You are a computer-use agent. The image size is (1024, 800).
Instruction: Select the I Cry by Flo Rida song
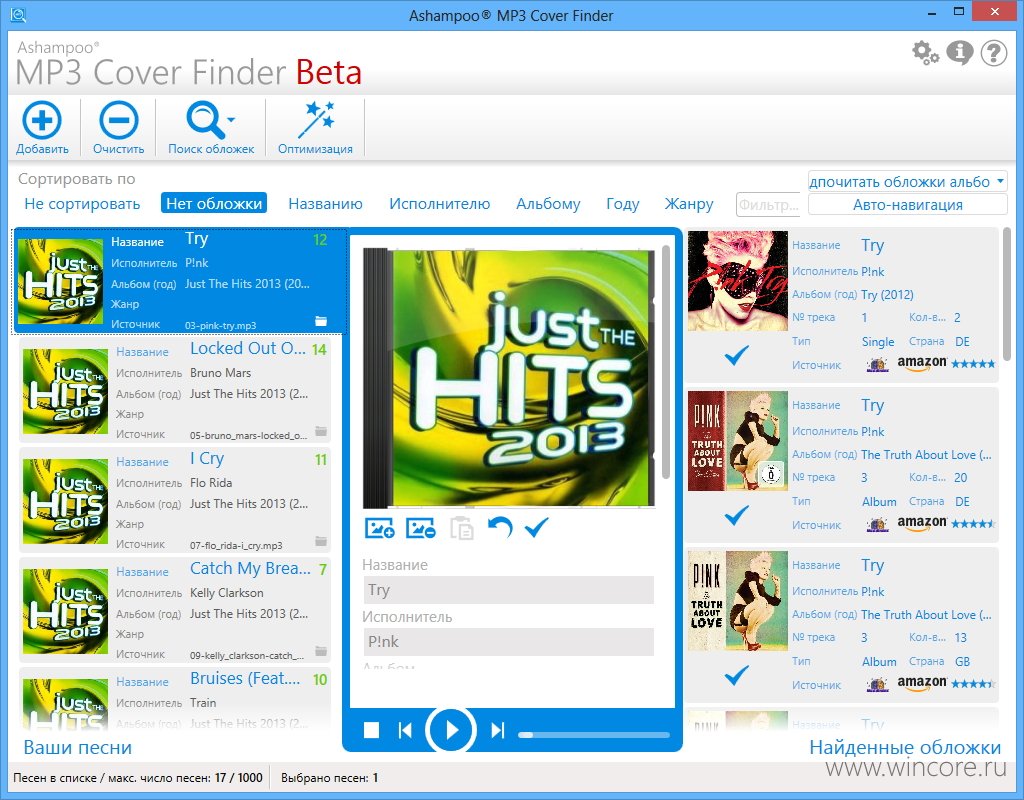(174, 500)
